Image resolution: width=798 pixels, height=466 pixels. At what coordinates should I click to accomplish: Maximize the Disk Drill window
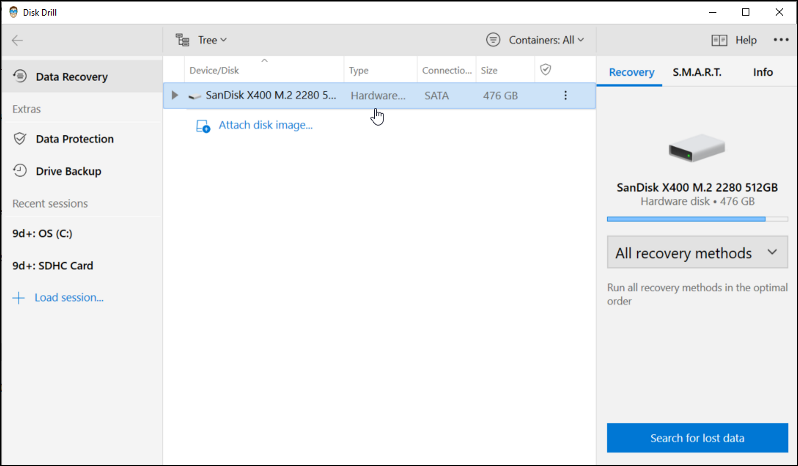(x=746, y=12)
